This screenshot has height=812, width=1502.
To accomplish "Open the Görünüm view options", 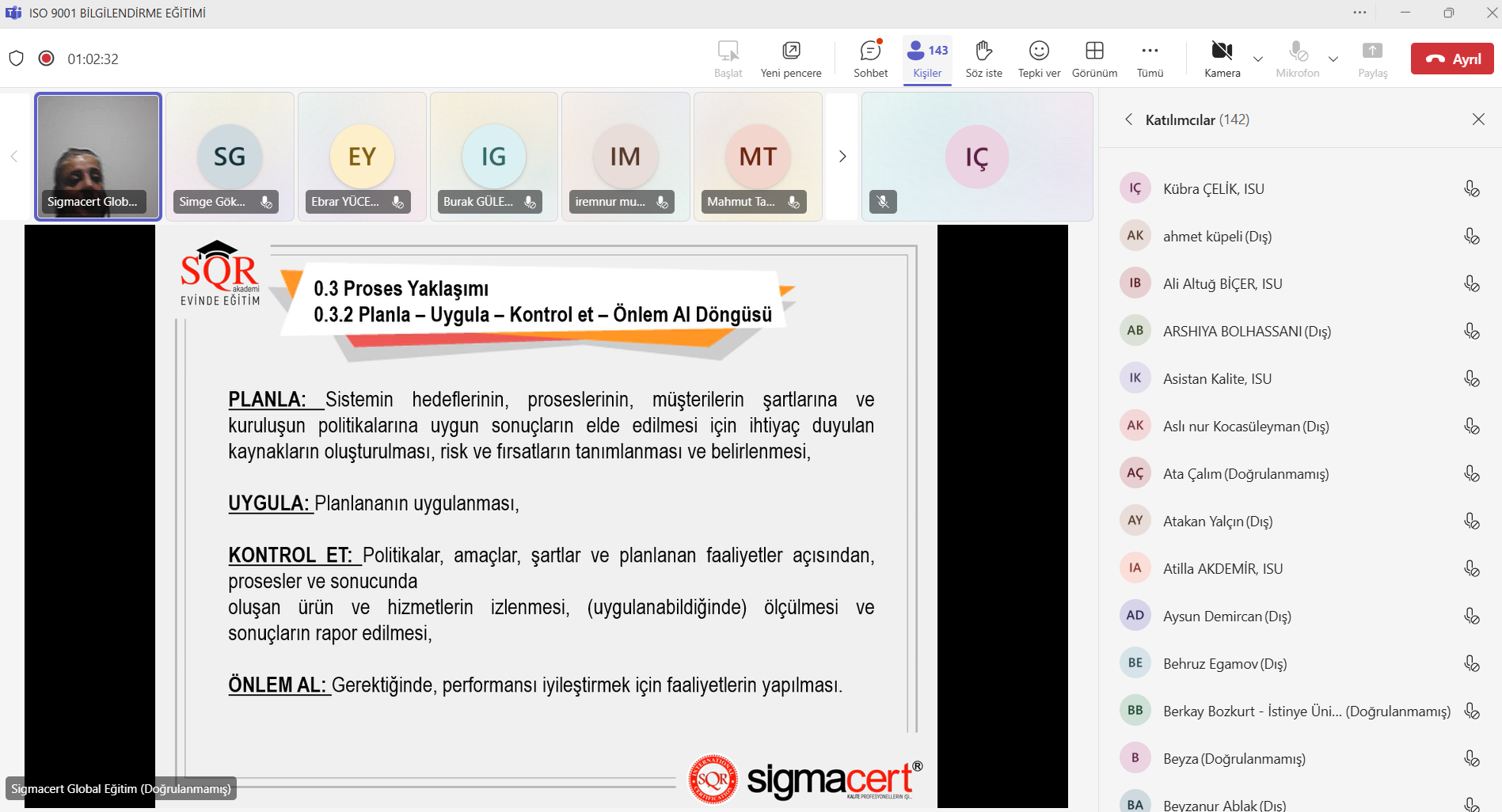I will [1094, 59].
